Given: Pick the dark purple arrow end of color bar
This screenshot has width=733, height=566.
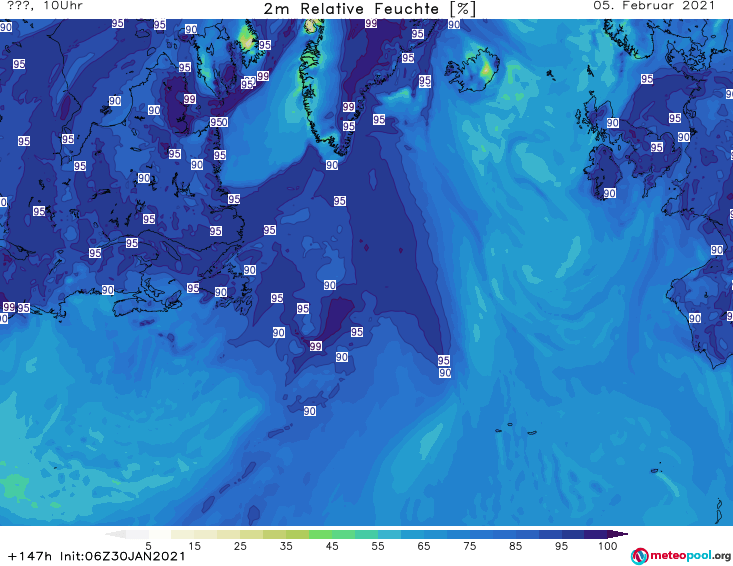Looking at the screenshot, I should 618,534.
